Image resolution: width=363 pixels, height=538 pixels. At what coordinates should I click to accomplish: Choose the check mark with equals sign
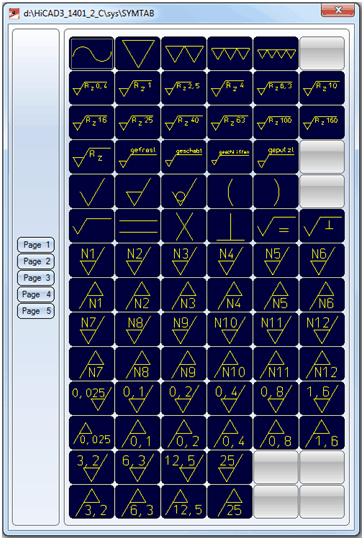point(276,226)
